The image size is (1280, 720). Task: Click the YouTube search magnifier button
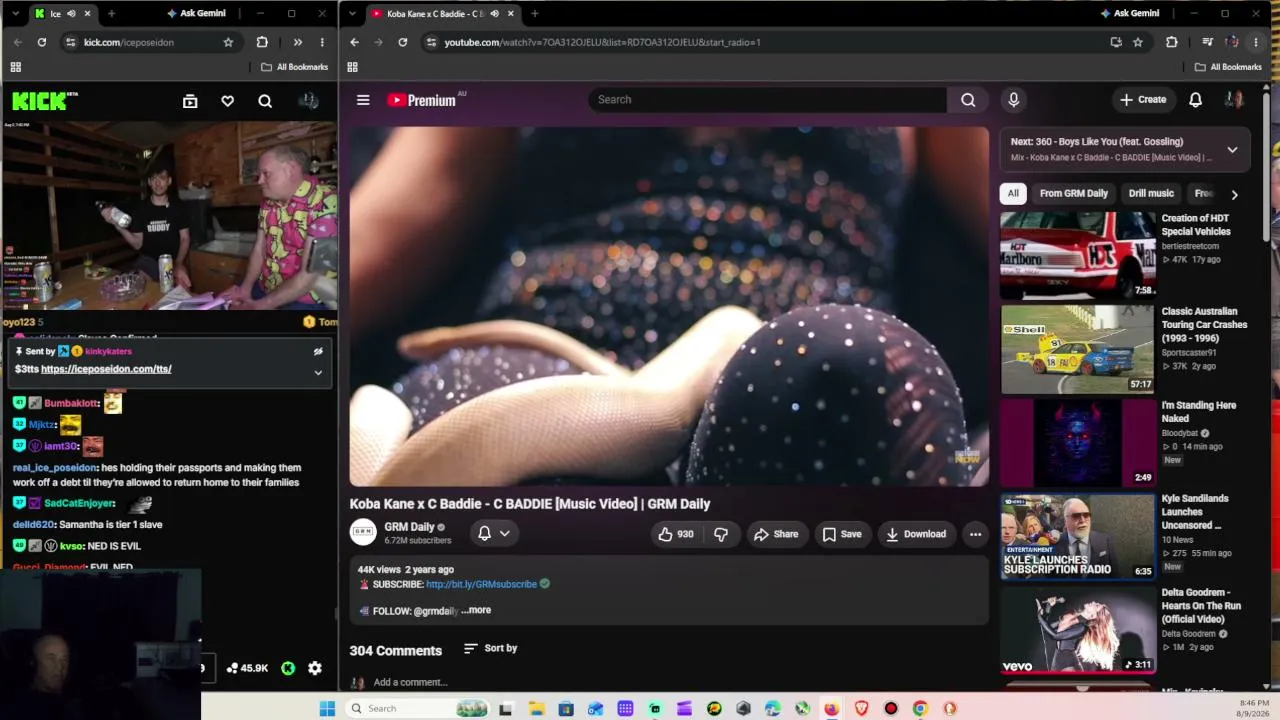coord(968,100)
